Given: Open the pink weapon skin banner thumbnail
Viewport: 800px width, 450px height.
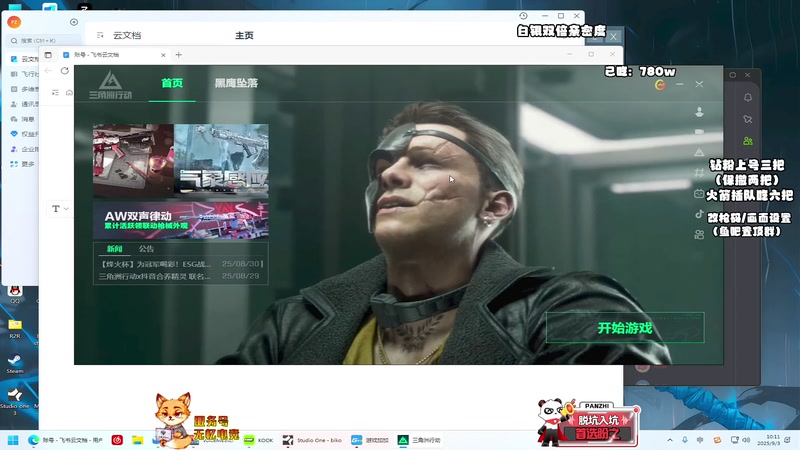Looking at the screenshot, I should (134, 161).
